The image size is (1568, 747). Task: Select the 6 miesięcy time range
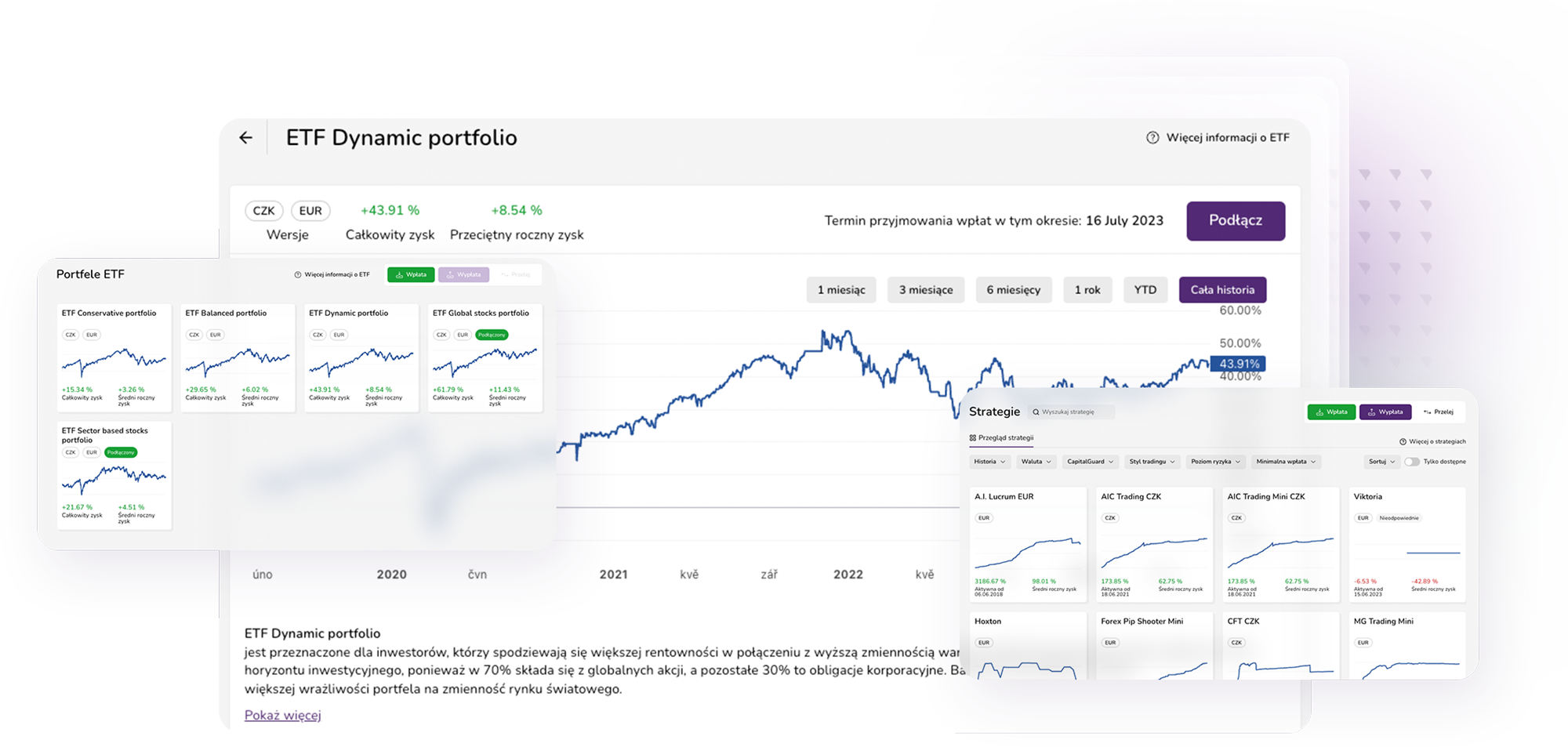coord(1013,290)
